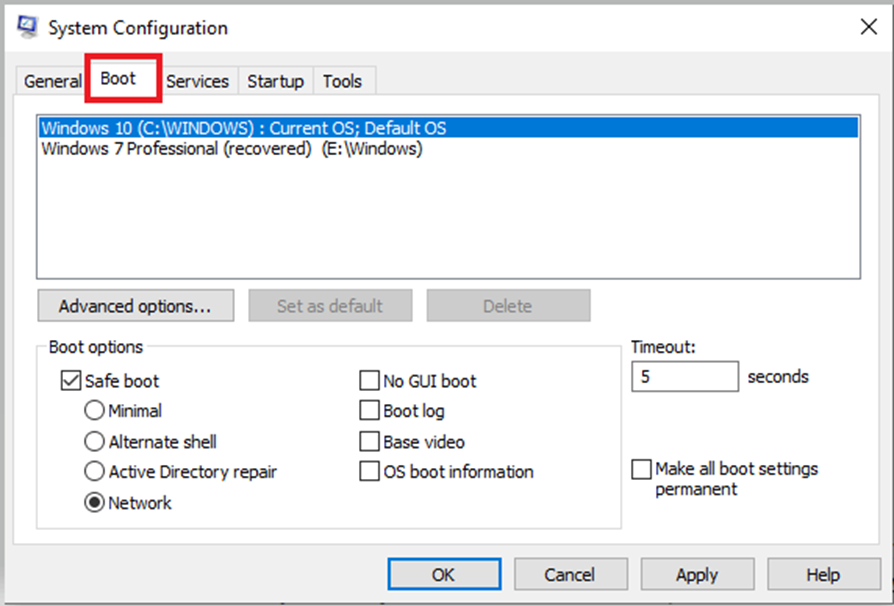Select the Boot tab

click(x=118, y=80)
